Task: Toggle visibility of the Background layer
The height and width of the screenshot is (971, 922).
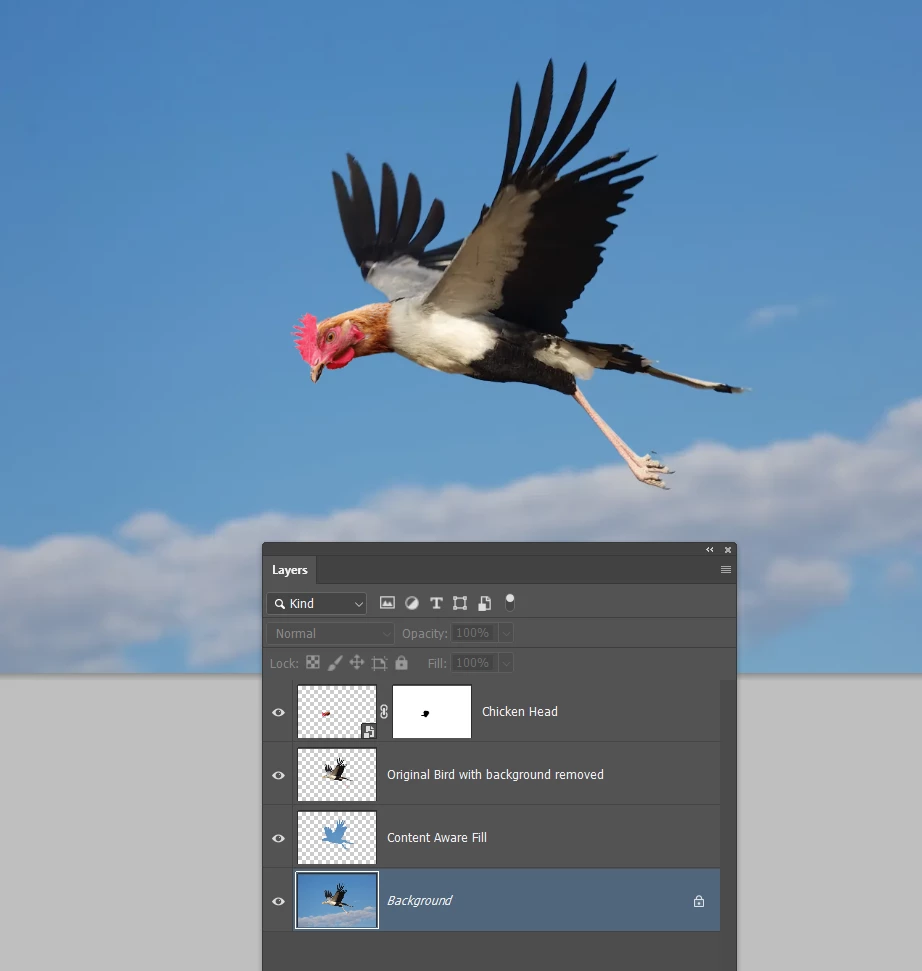Action: click(x=279, y=902)
